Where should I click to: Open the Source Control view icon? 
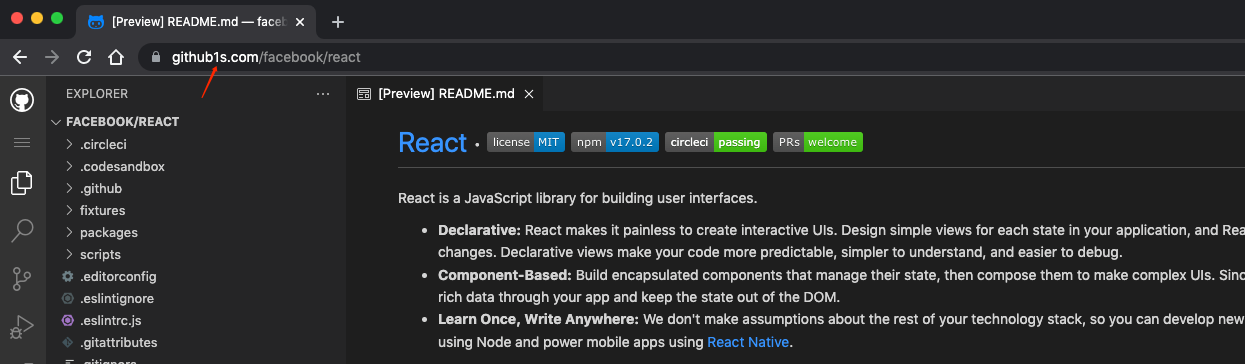22,279
